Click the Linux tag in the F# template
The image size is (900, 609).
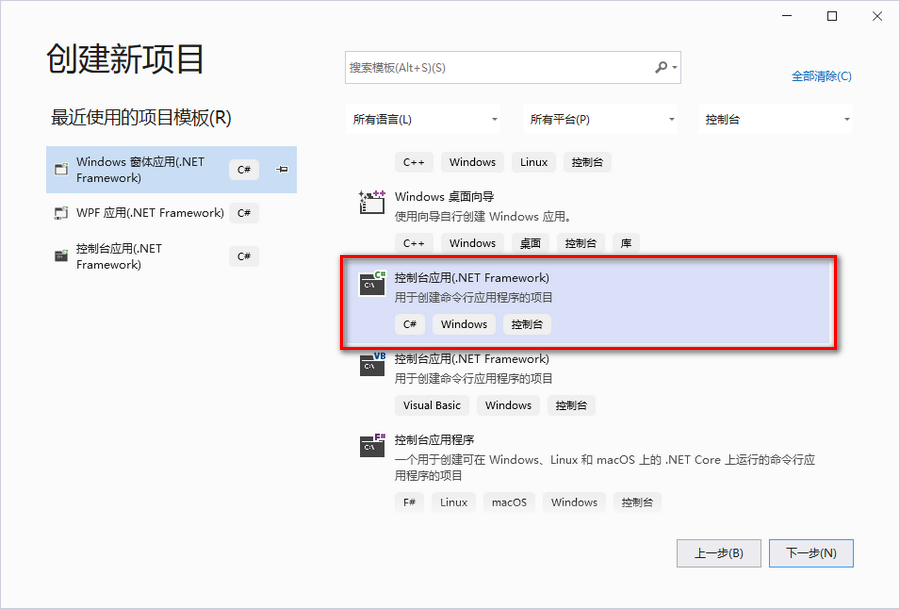point(453,502)
